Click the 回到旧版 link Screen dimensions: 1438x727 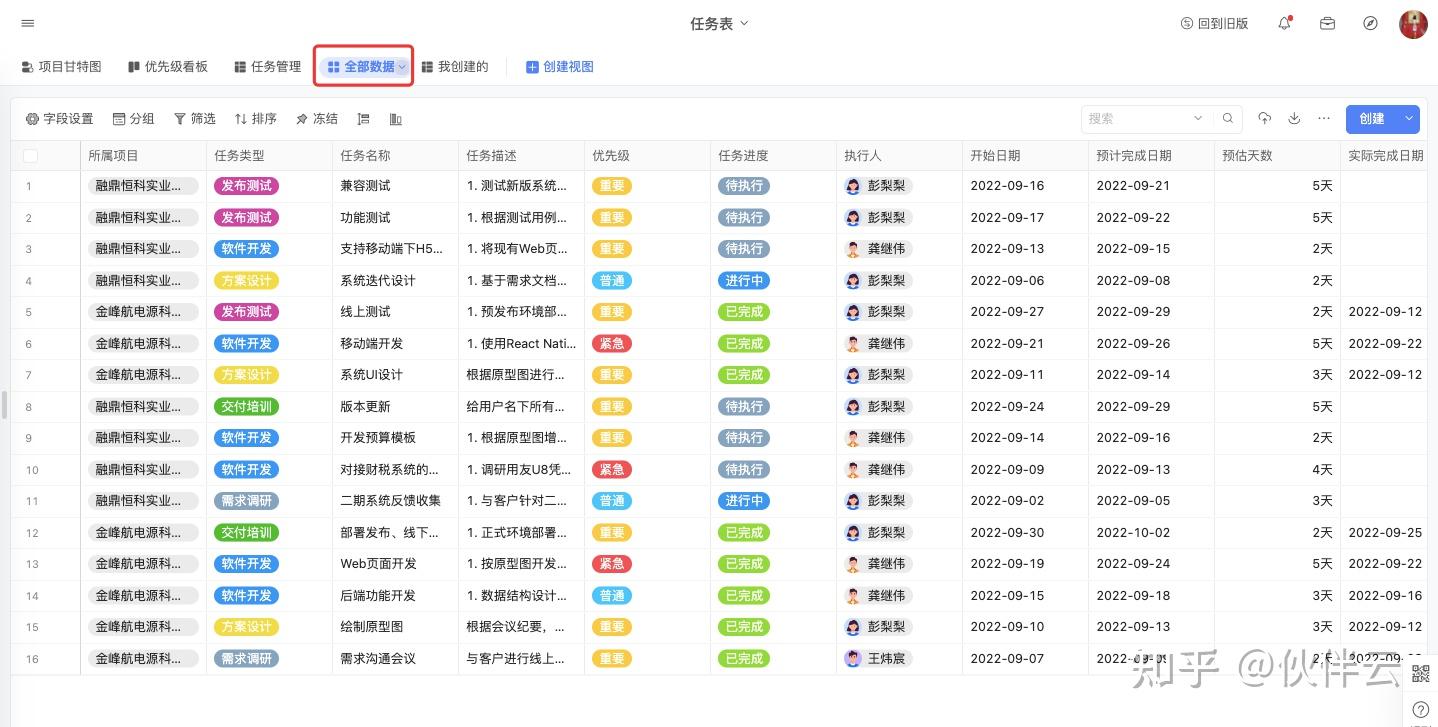[x=1214, y=23]
